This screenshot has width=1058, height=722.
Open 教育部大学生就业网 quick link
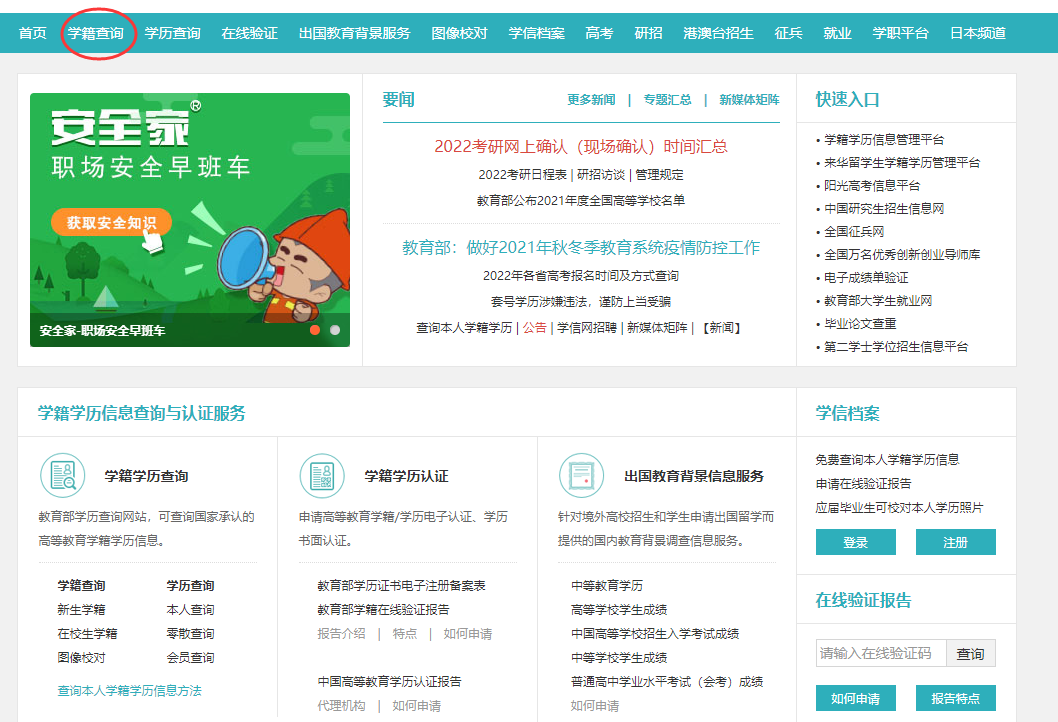tap(878, 300)
